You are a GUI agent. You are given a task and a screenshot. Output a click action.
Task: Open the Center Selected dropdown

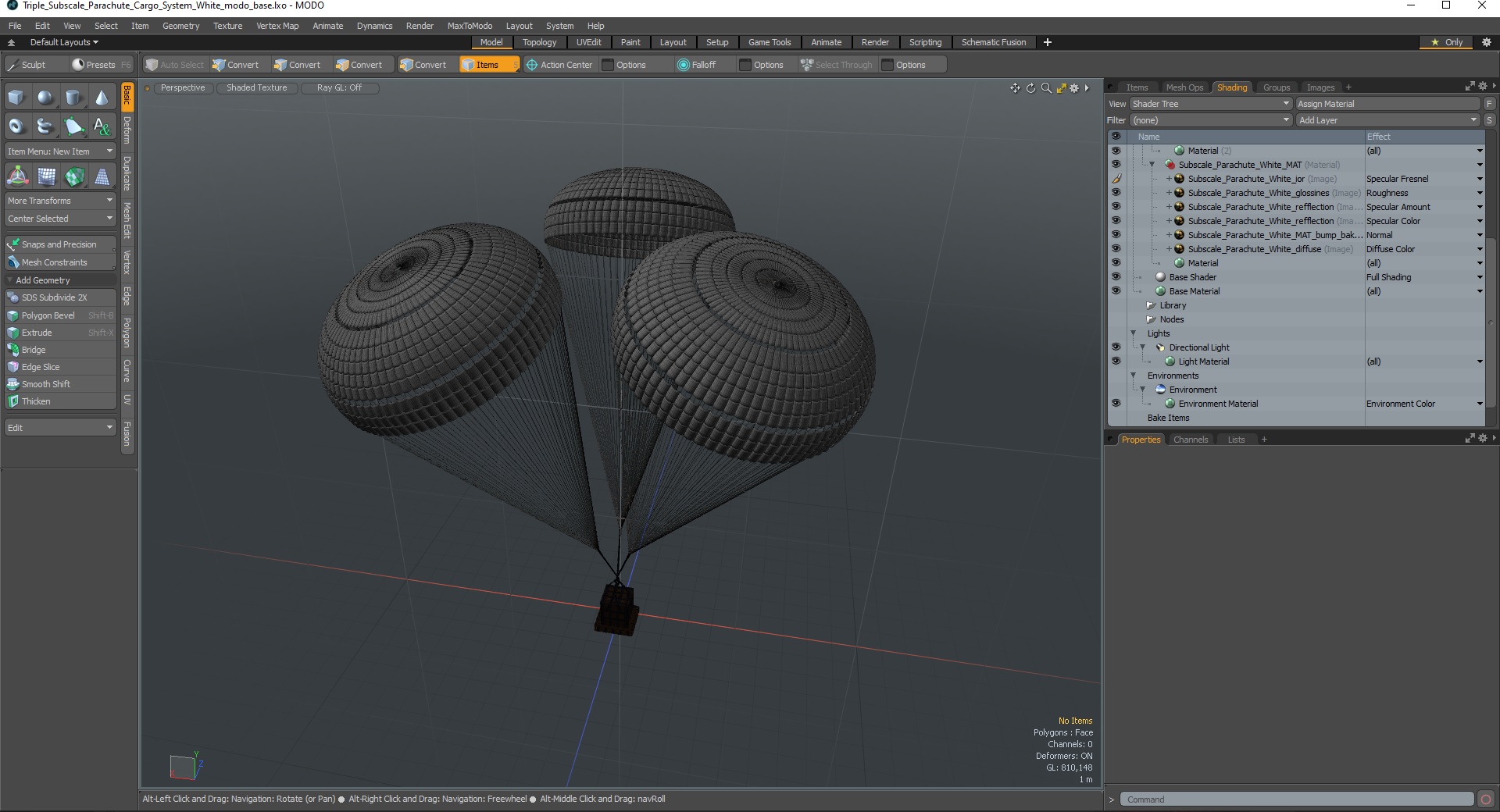pyautogui.click(x=60, y=219)
